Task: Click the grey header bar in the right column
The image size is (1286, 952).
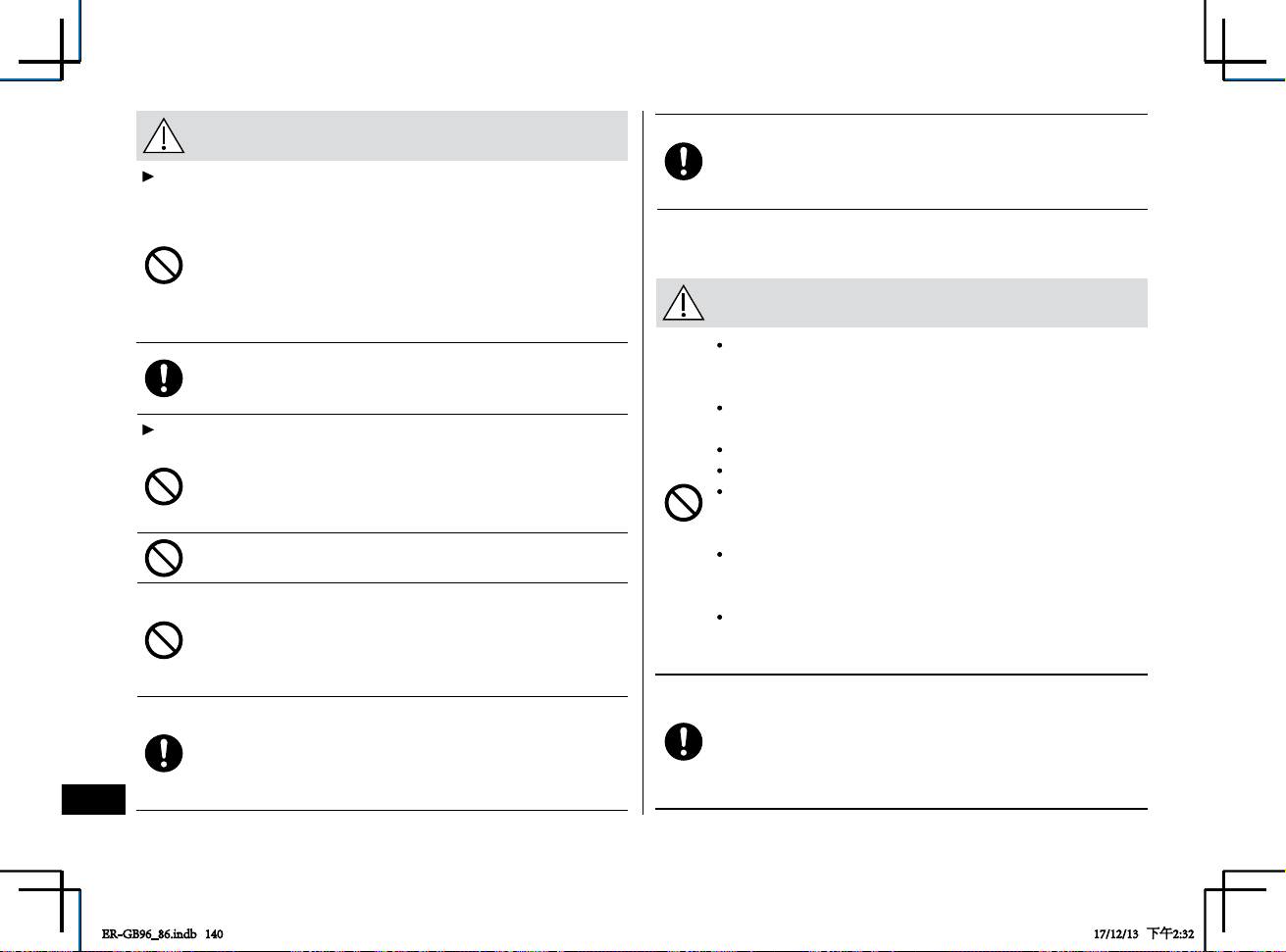Action: tap(901, 303)
